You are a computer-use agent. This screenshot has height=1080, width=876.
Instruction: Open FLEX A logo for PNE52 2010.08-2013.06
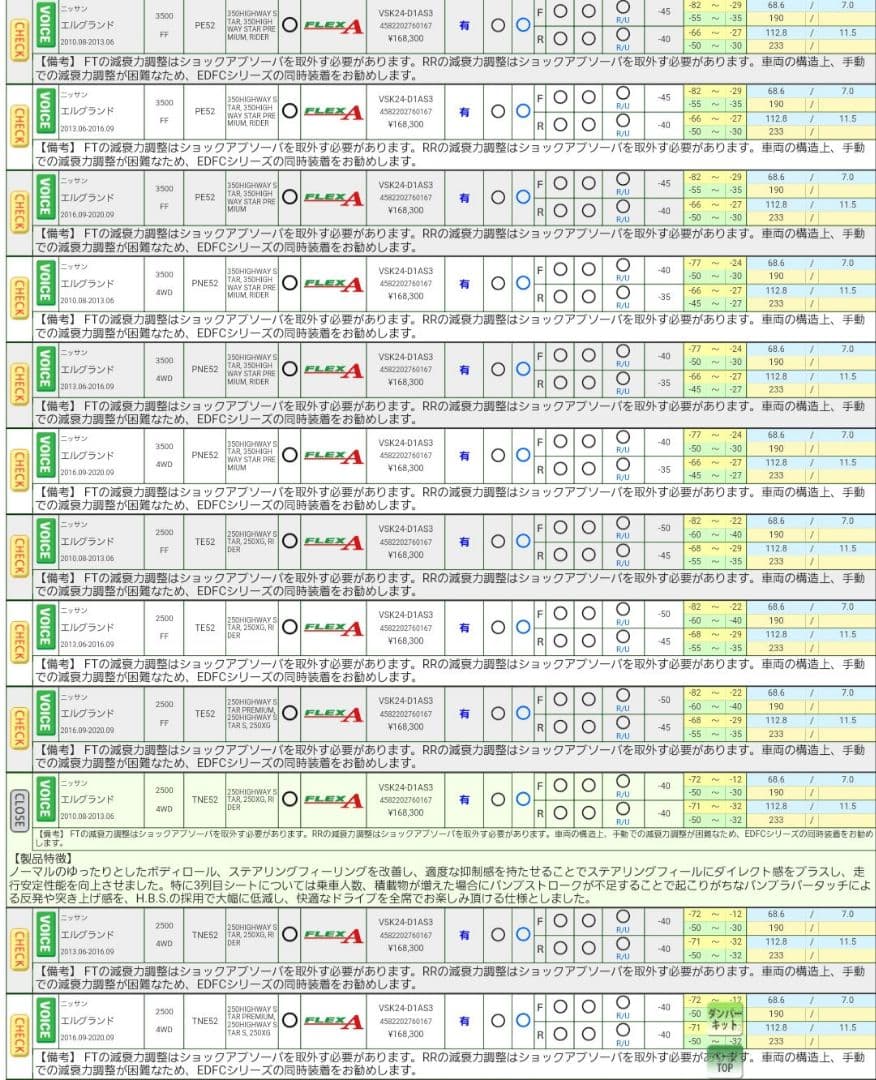(332, 283)
